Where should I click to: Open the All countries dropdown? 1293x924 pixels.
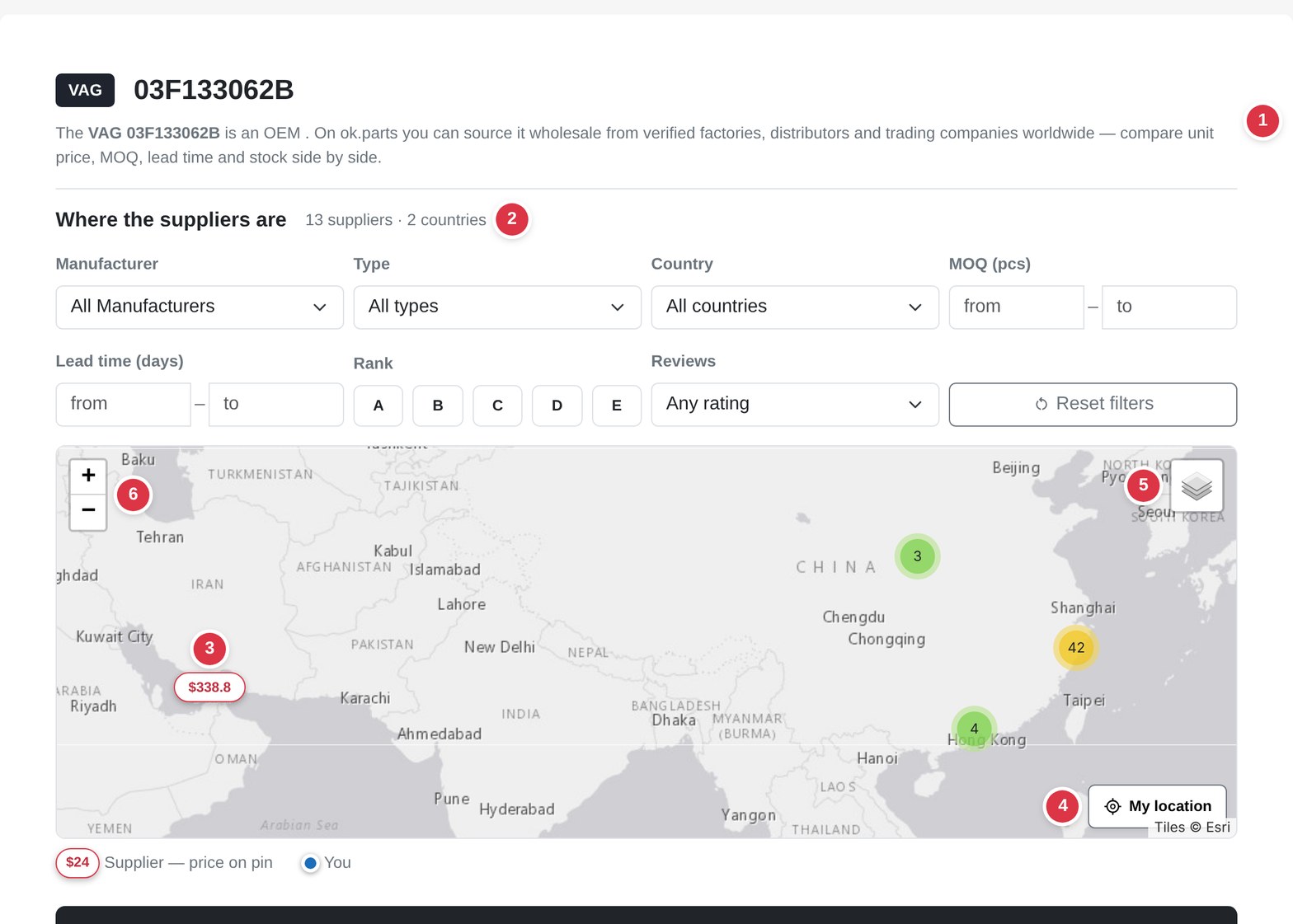coord(795,307)
